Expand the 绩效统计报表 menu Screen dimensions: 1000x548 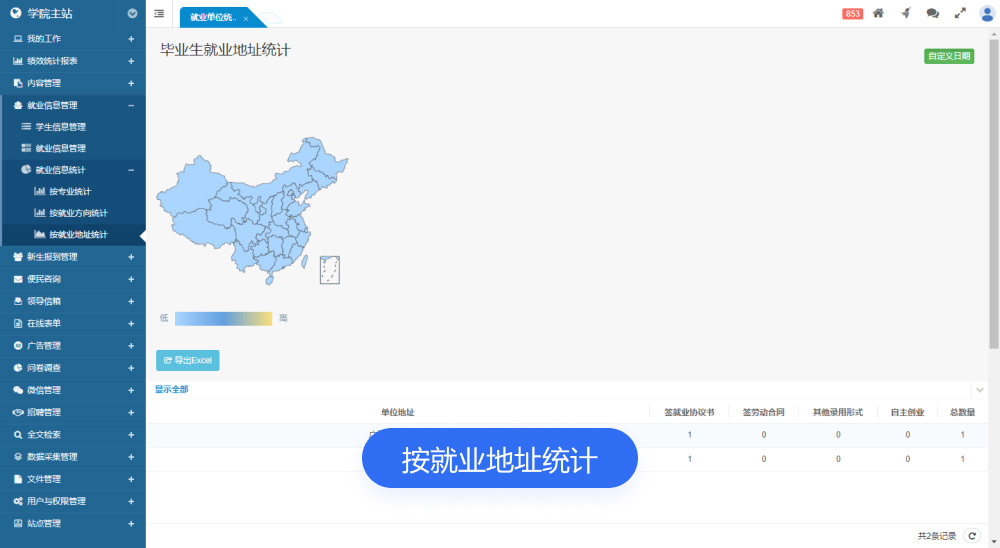click(x=131, y=61)
